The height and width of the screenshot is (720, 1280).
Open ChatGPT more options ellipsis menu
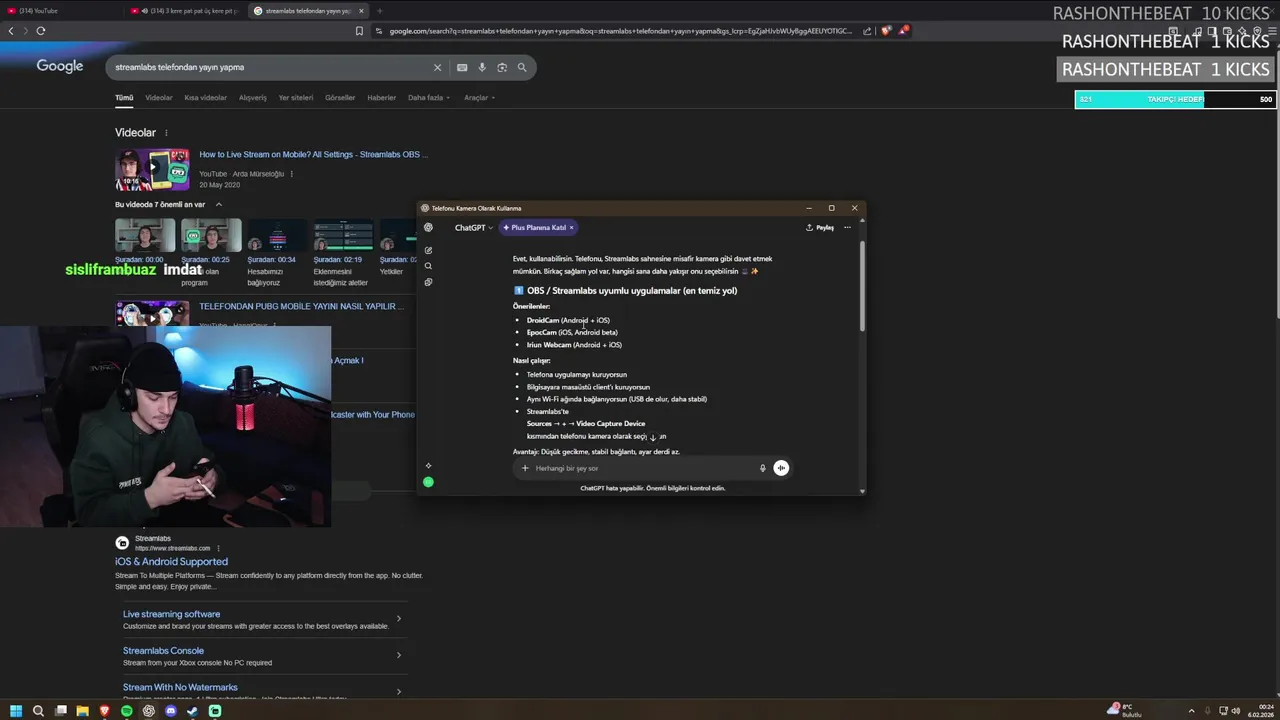click(847, 227)
